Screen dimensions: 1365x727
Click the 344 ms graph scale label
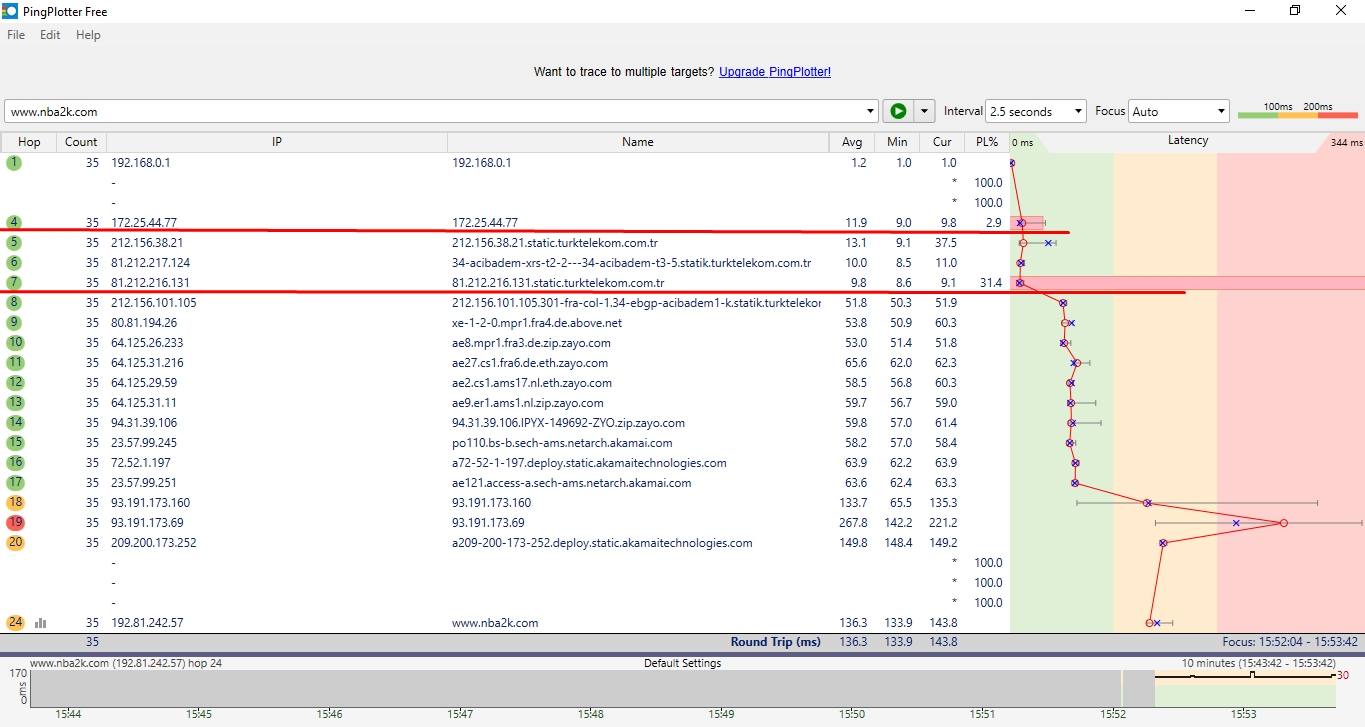(x=1346, y=143)
